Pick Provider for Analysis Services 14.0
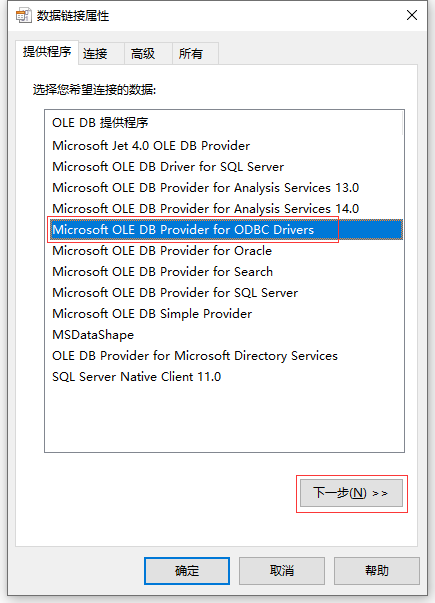Screen dimensions: 435x603 pos(224,209)
